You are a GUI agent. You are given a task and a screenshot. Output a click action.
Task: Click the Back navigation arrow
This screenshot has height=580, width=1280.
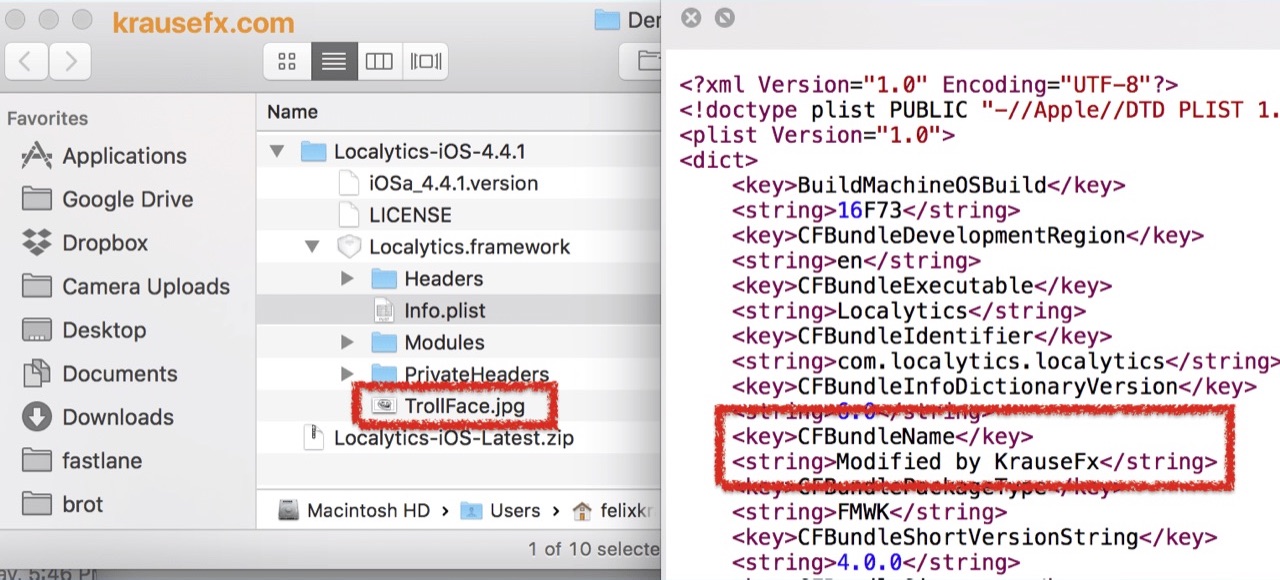[23, 61]
